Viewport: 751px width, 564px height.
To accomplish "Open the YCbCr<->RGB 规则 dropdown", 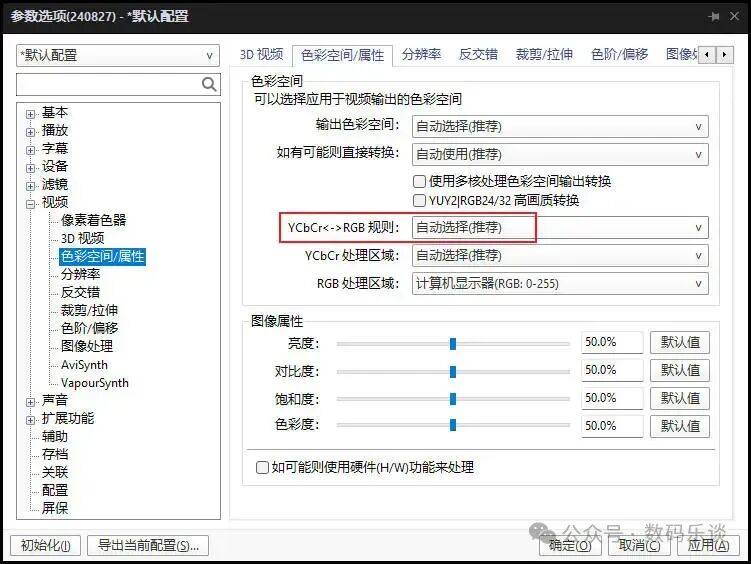I will pyautogui.click(x=560, y=227).
